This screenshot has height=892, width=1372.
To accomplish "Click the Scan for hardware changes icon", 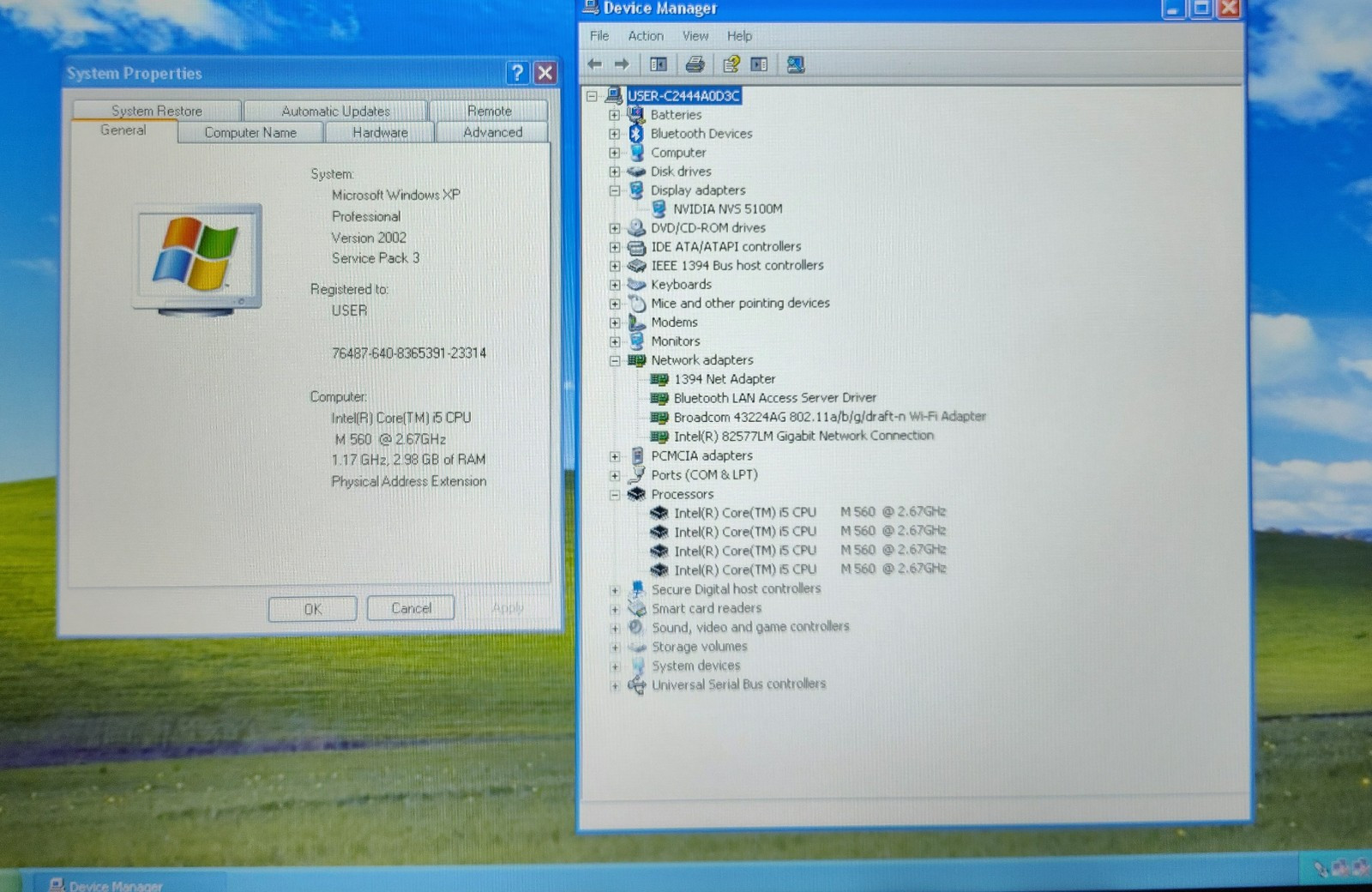I will pyautogui.click(x=796, y=64).
